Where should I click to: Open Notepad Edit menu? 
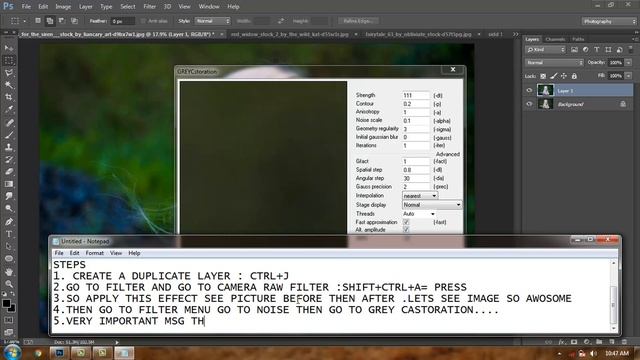pyautogui.click(x=74, y=253)
